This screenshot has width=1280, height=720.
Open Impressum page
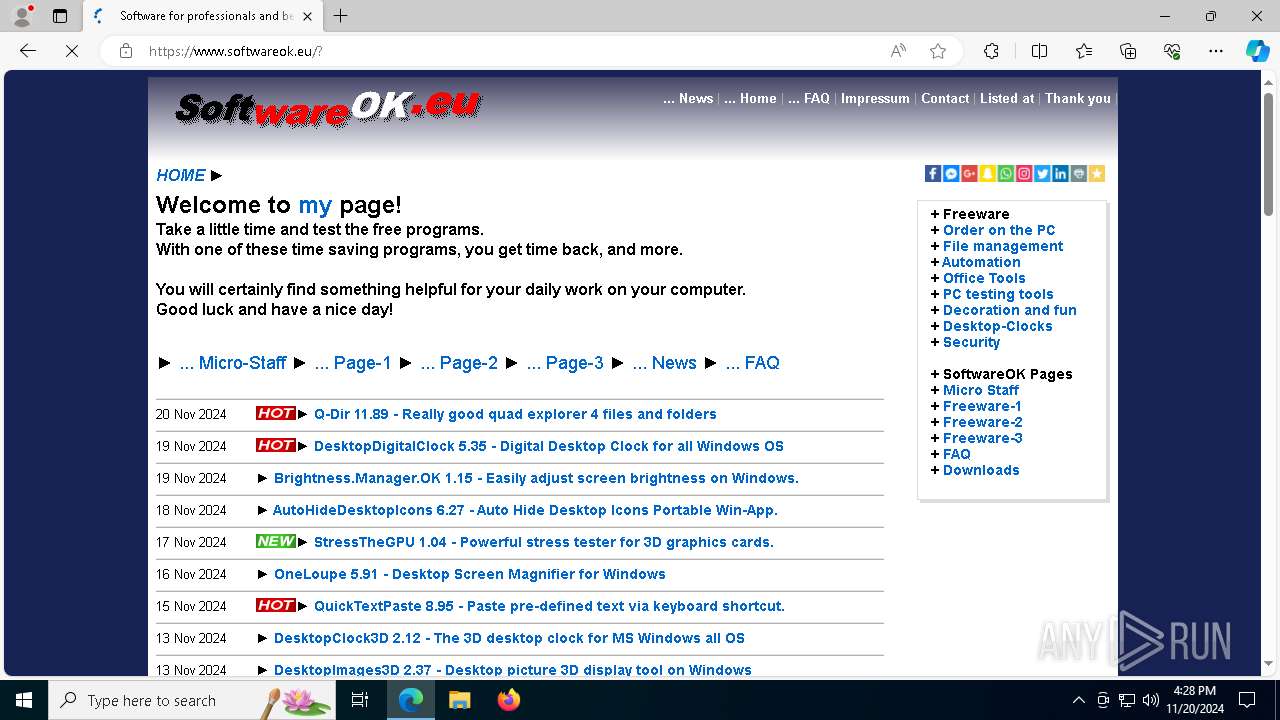tap(875, 98)
